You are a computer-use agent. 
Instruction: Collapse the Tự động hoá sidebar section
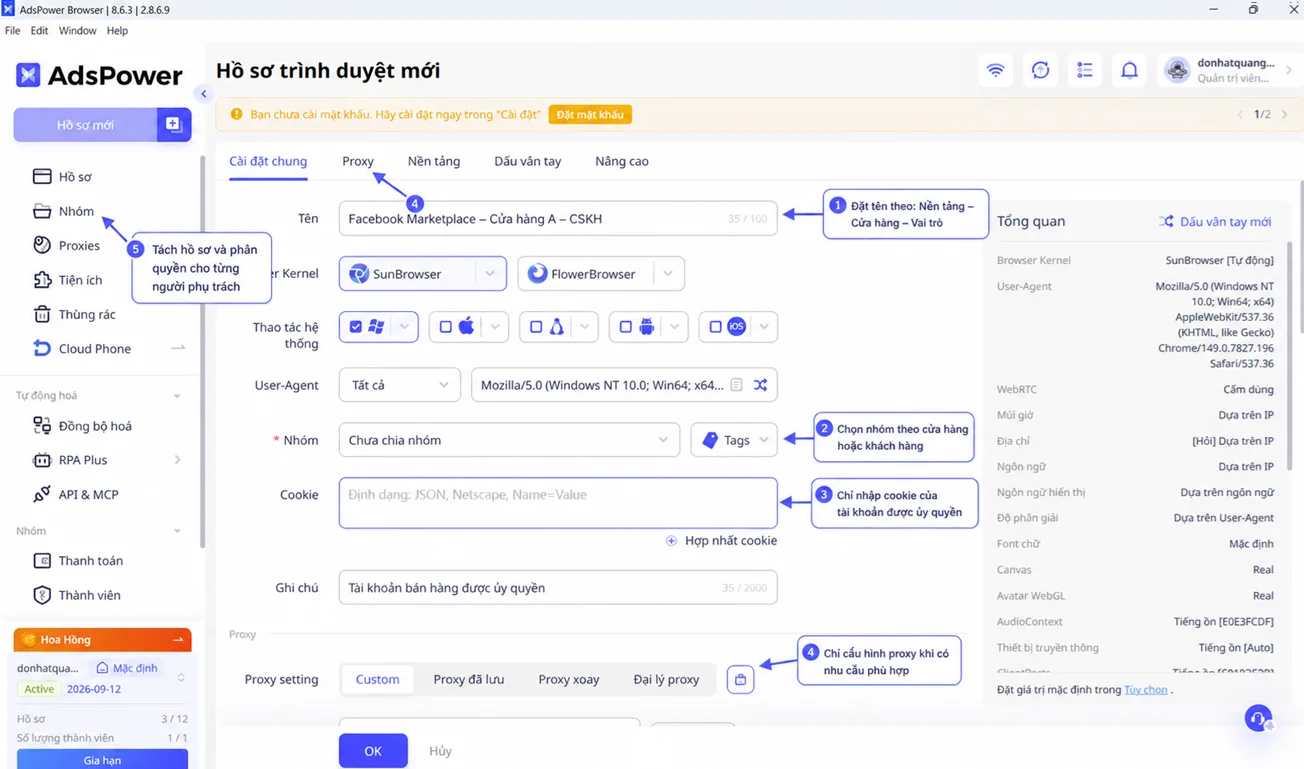(177, 396)
